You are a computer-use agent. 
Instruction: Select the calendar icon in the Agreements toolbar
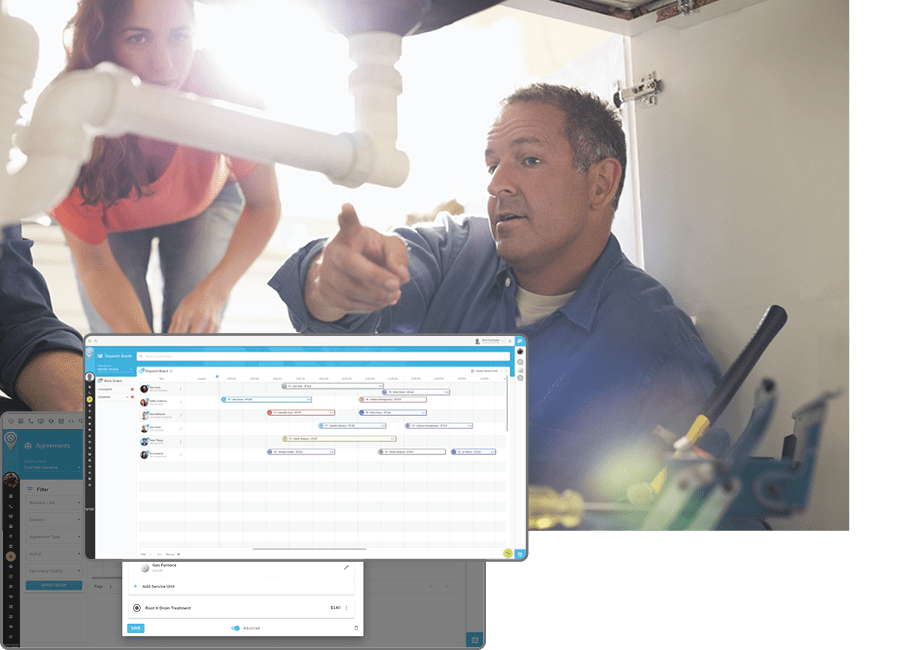[x=19, y=421]
